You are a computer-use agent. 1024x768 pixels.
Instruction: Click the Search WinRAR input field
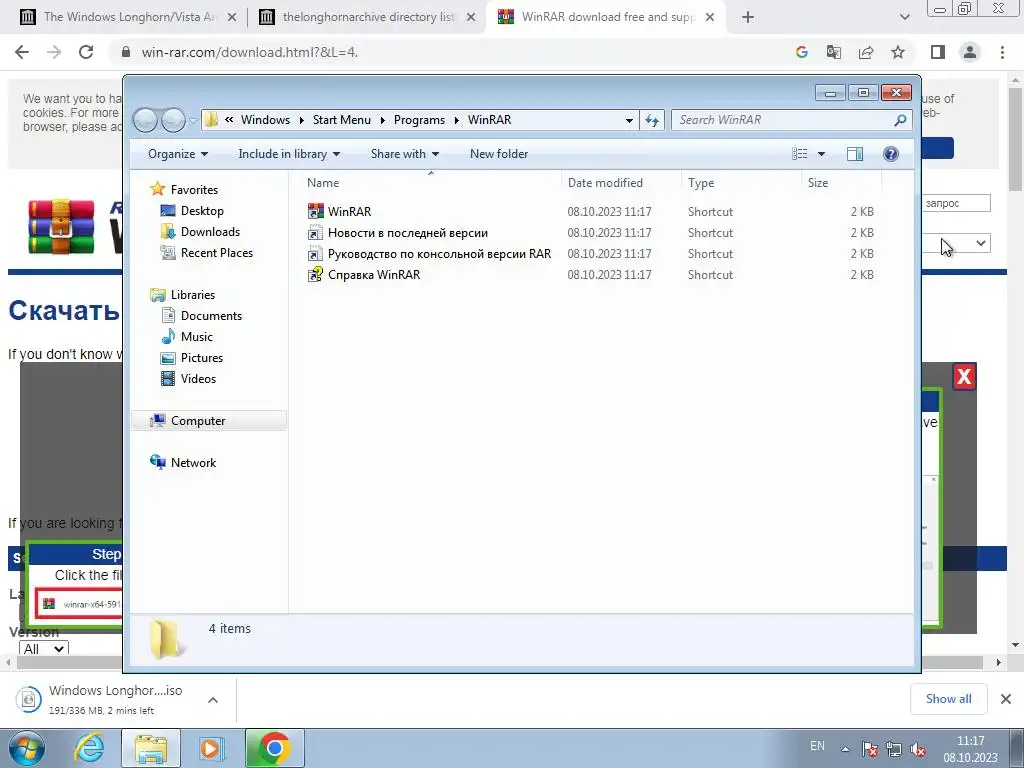point(782,120)
